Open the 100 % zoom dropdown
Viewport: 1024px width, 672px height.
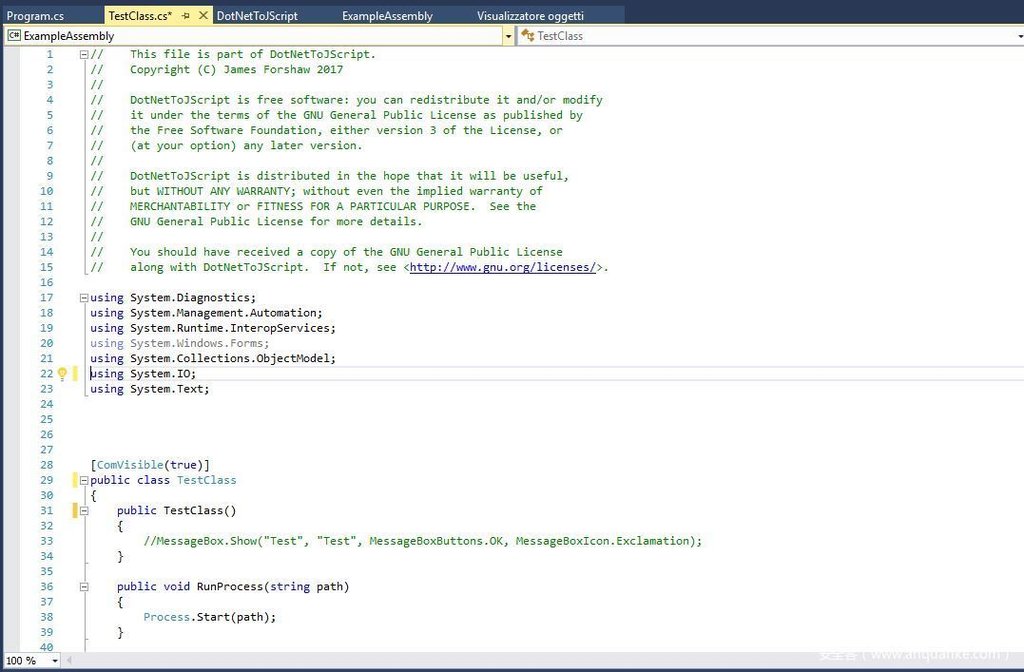54,661
